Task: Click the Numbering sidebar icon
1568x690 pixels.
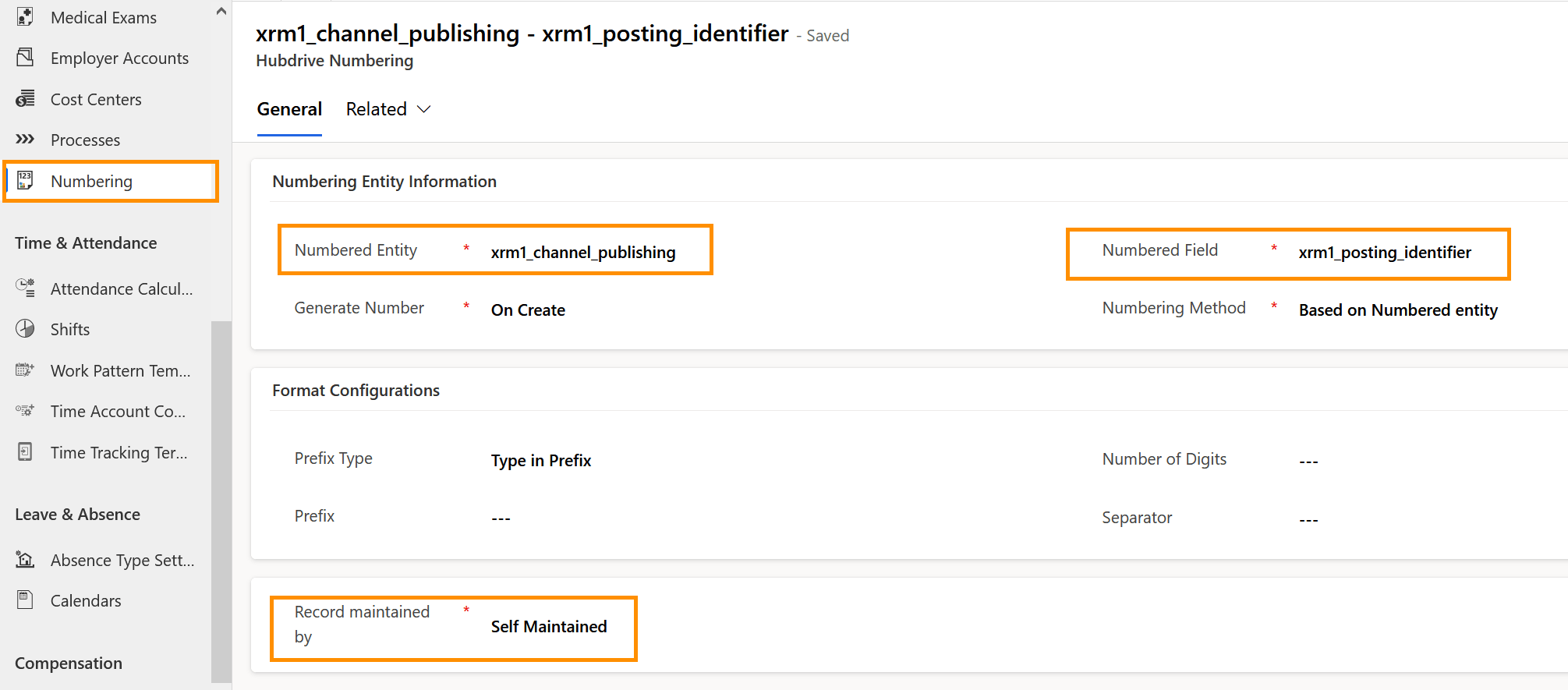Action: 25,181
